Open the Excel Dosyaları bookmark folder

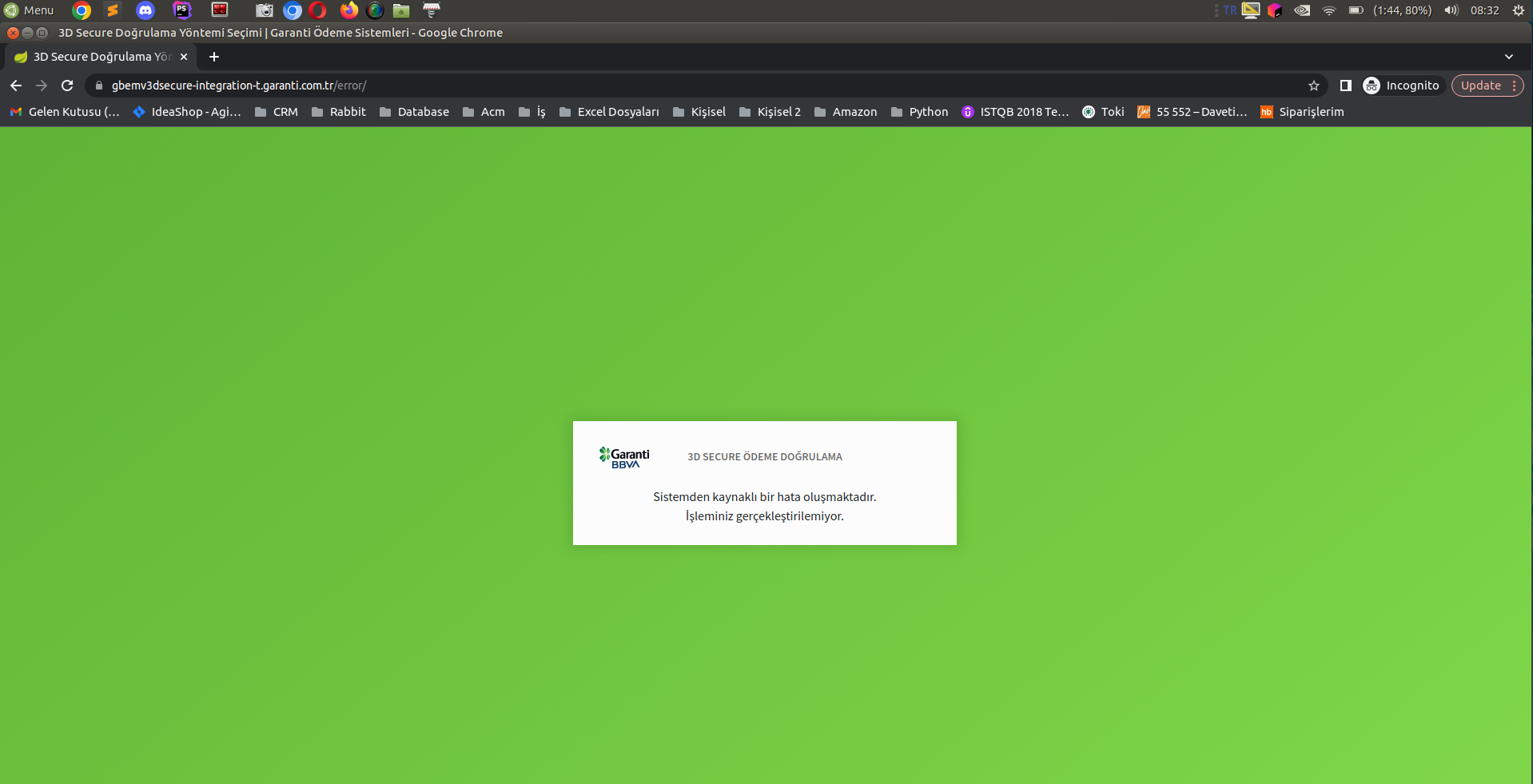pos(609,112)
